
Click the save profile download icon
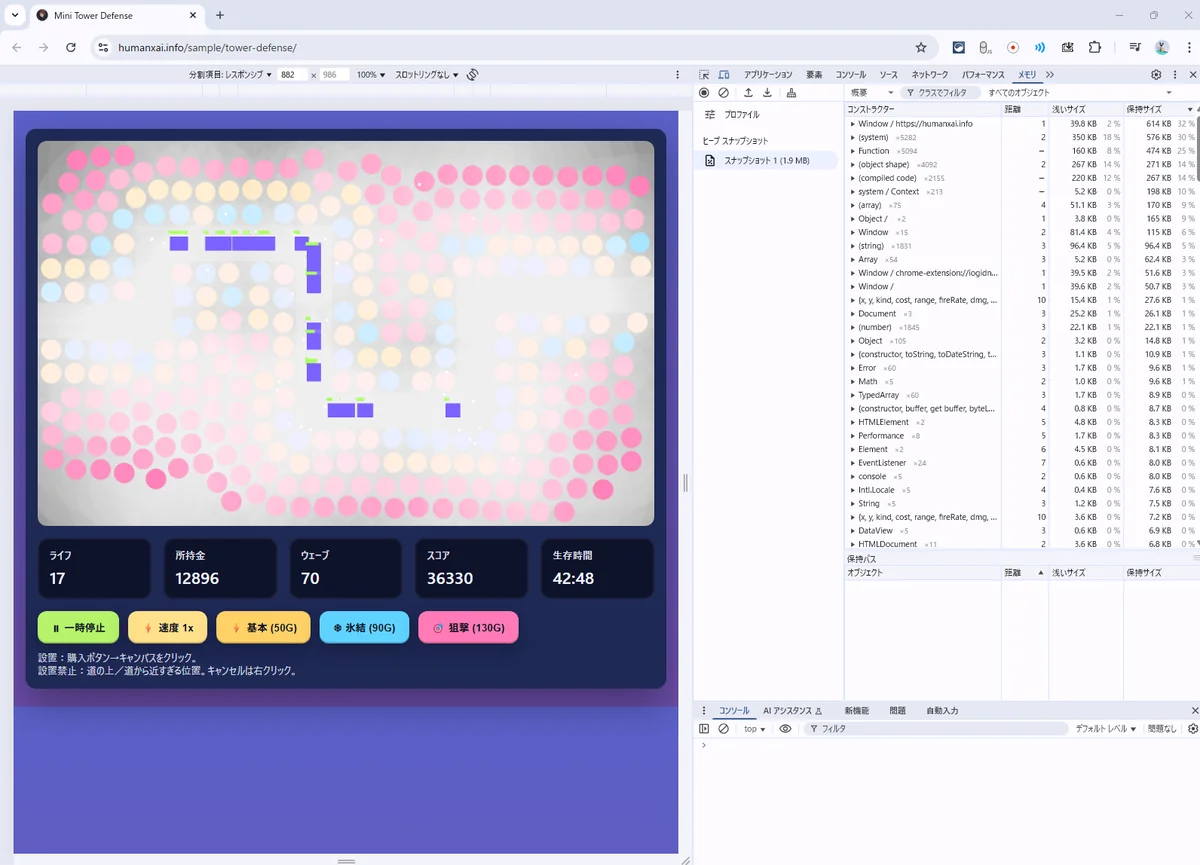pos(767,93)
